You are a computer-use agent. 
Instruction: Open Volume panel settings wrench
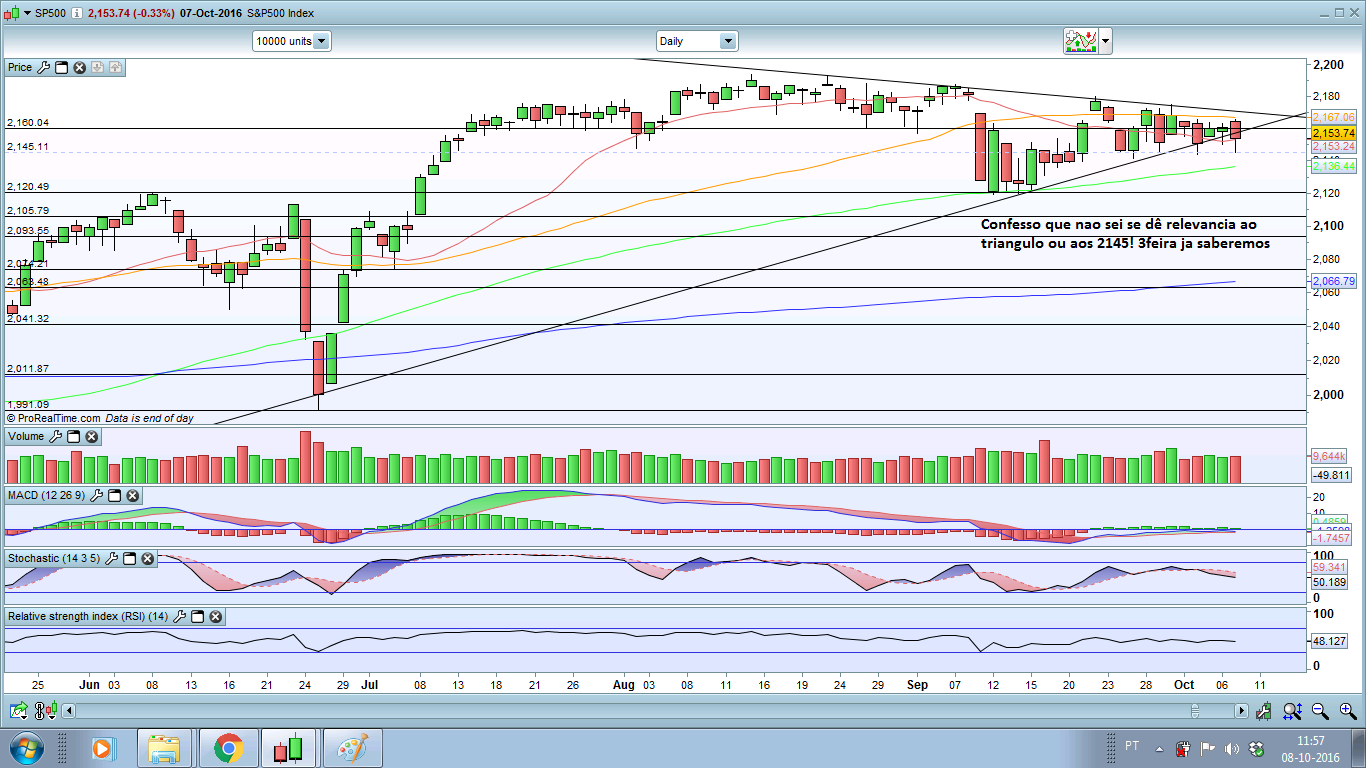pos(56,437)
